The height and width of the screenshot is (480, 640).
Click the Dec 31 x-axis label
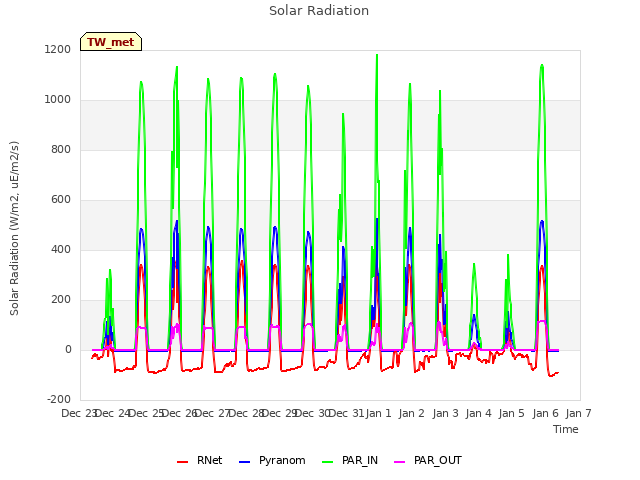pos(346,413)
